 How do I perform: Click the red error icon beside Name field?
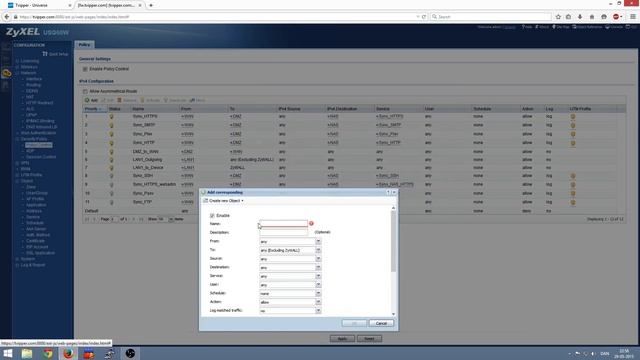pyautogui.click(x=311, y=223)
